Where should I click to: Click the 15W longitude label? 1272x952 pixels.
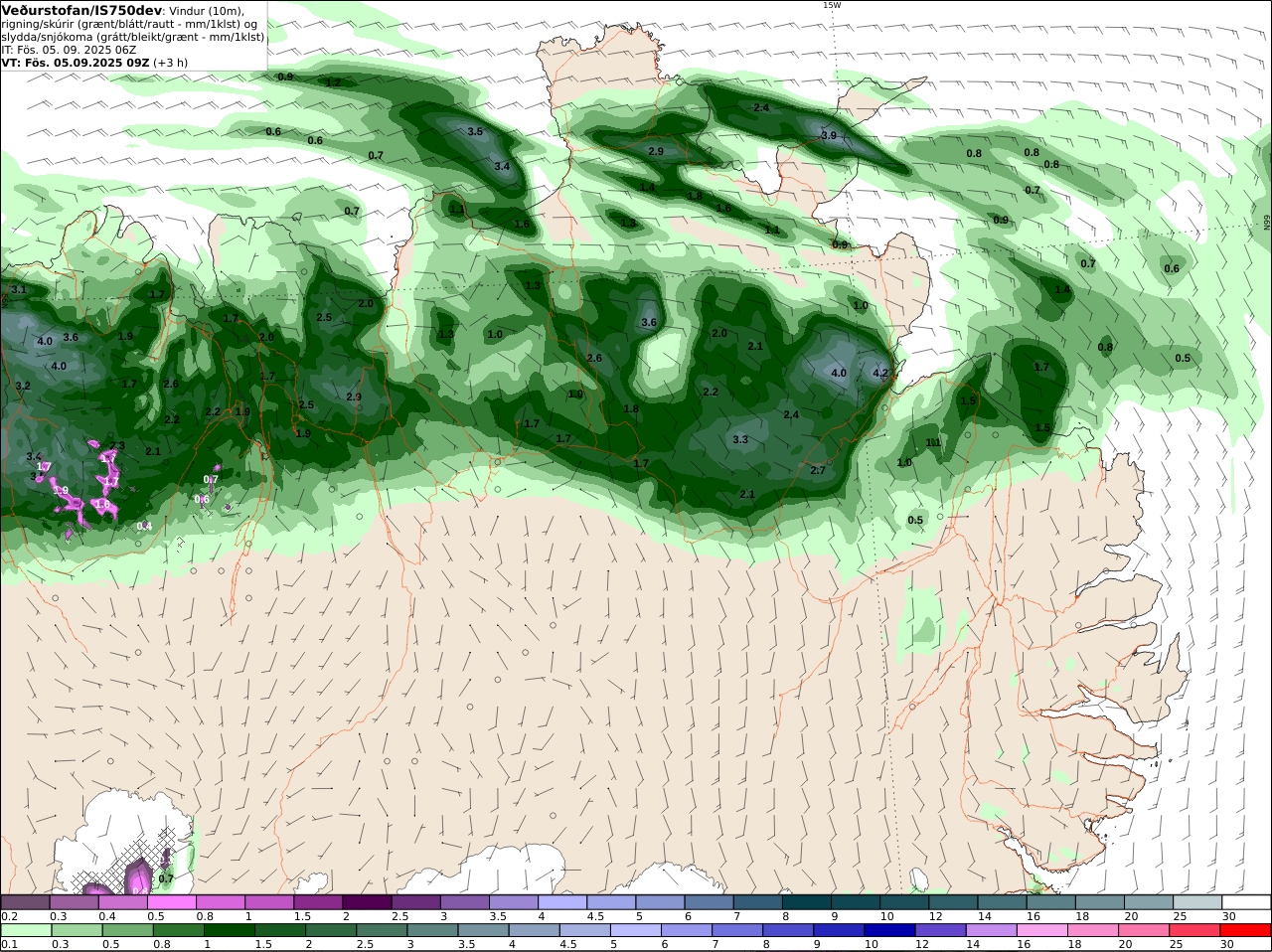tap(832, 5)
